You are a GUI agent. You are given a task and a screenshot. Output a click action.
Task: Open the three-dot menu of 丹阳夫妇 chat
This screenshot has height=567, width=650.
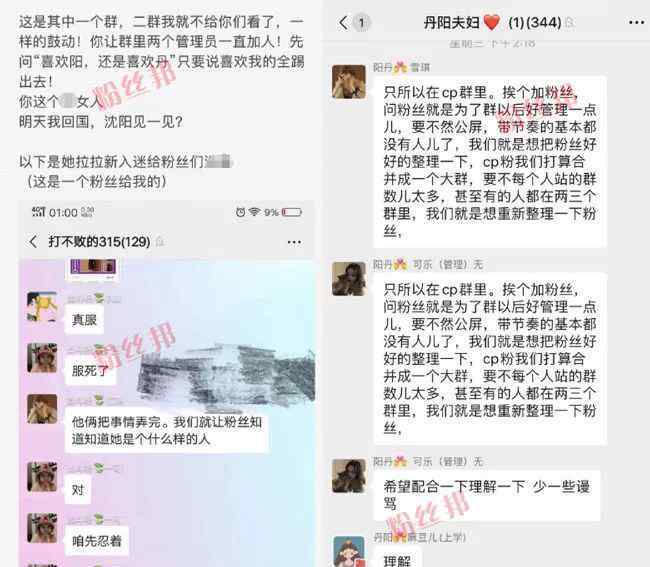click(636, 22)
